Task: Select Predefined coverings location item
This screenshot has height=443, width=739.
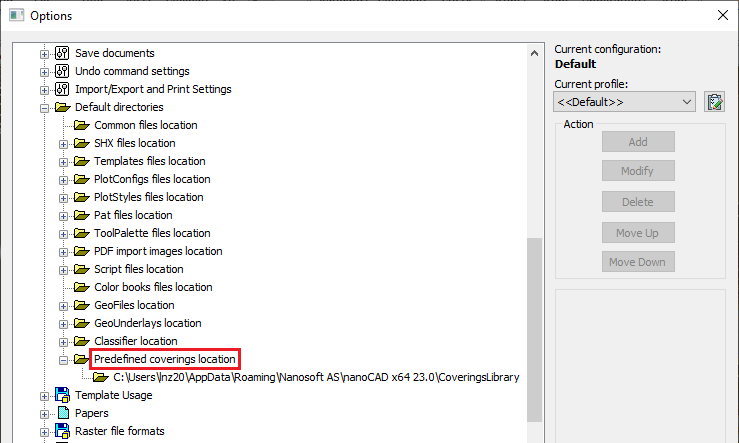Action: pyautogui.click(x=165, y=359)
